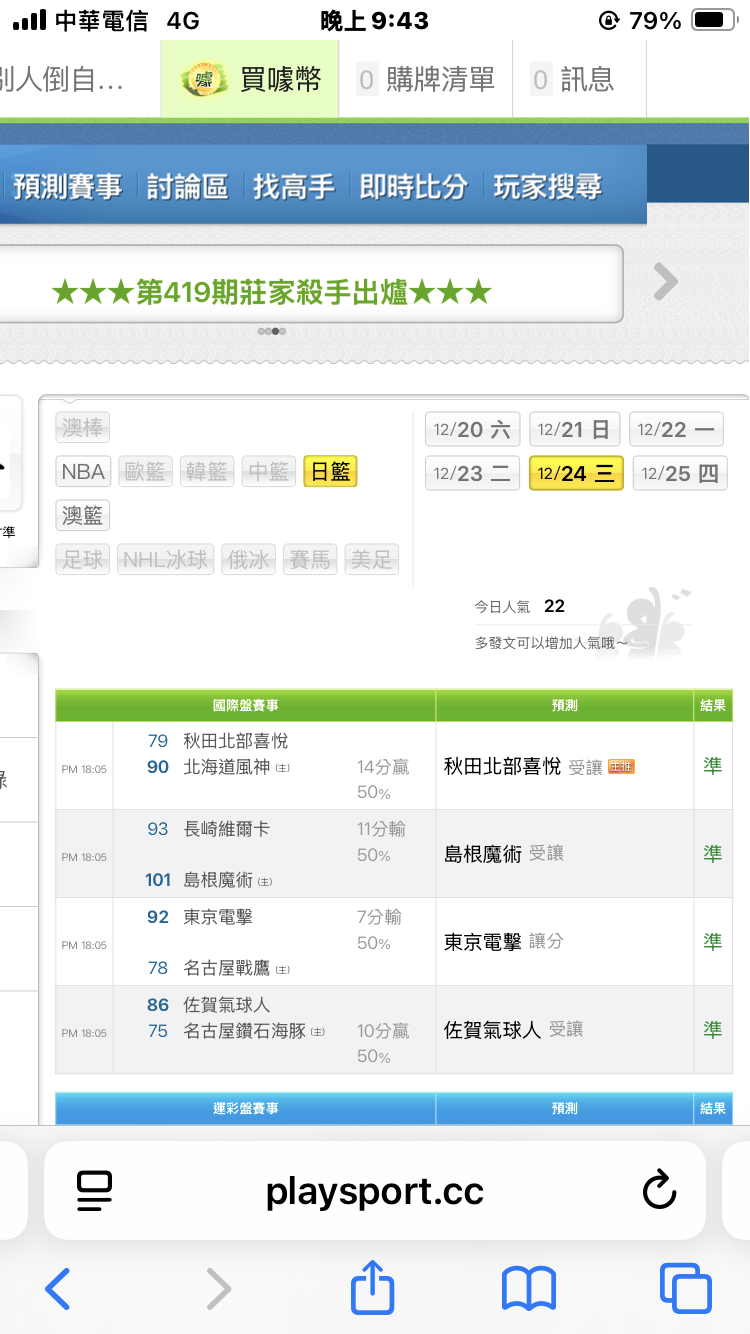Open page settings reader icon in address bar
The width and height of the screenshot is (750, 1334).
95,1191
